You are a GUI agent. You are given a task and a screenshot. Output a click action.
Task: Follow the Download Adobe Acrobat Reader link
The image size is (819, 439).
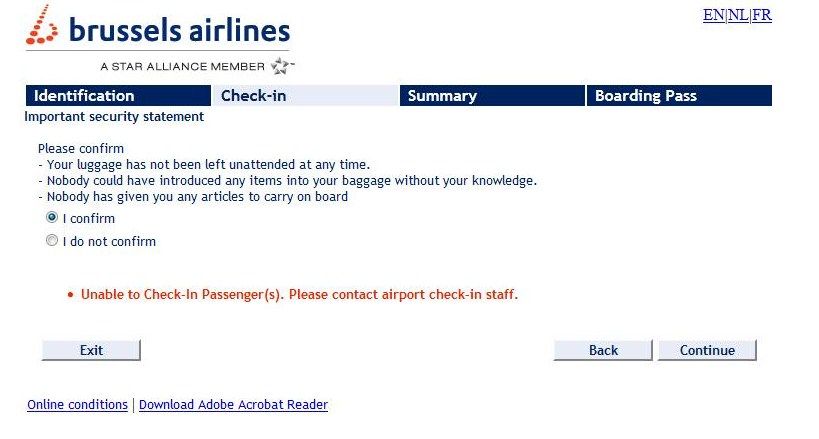(x=233, y=405)
